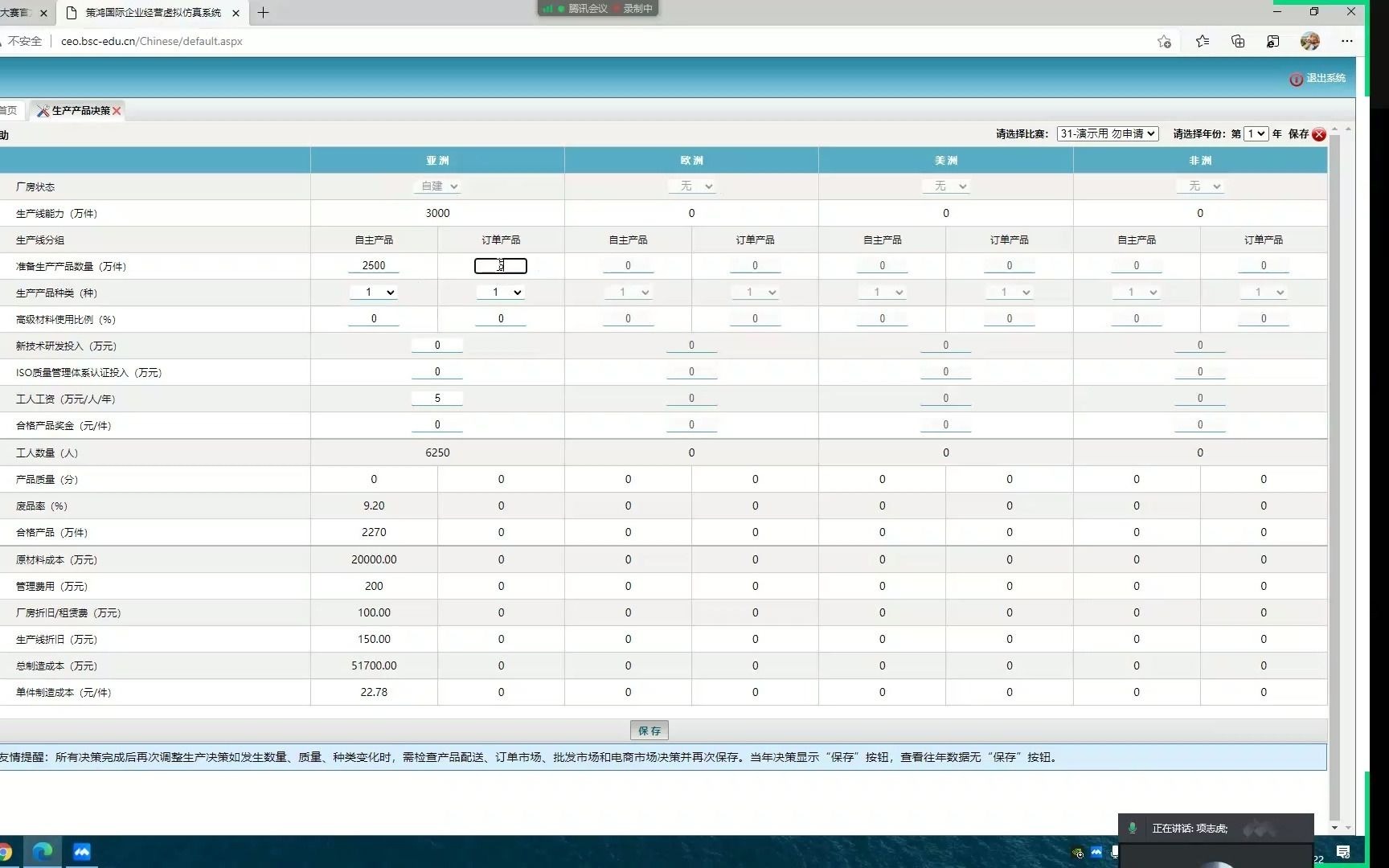Click the microphone icon in speaking overlay
The height and width of the screenshot is (868, 1389).
(1133, 828)
